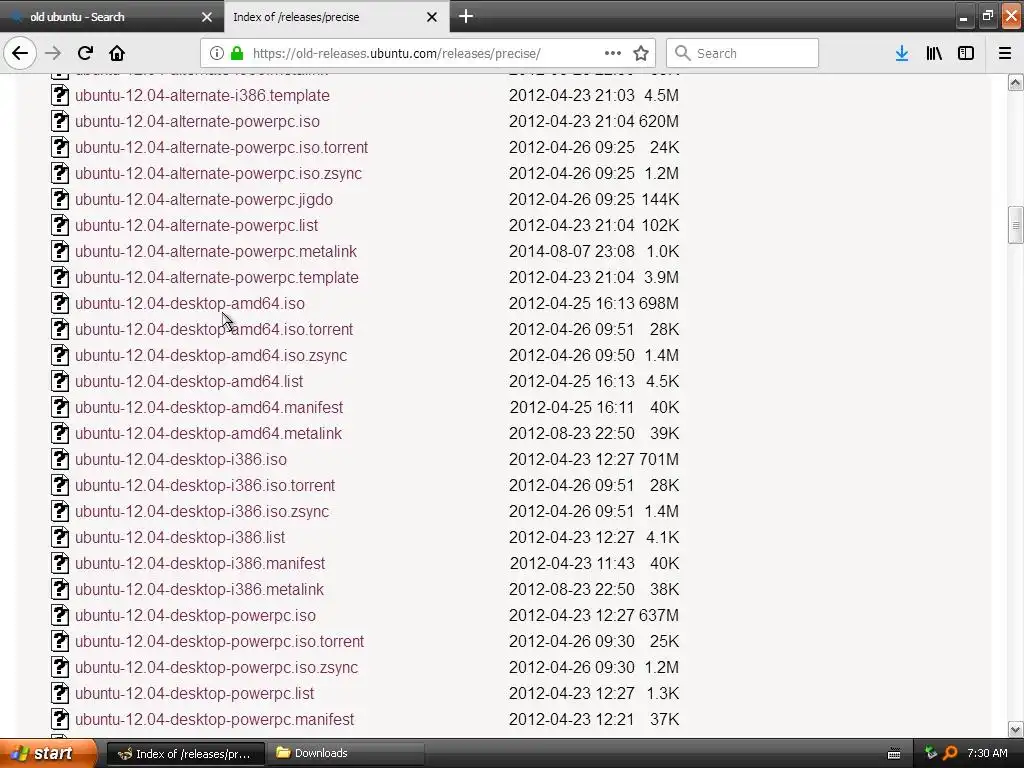
Task: Open the Library bookshelf icon
Action: [x=934, y=54]
